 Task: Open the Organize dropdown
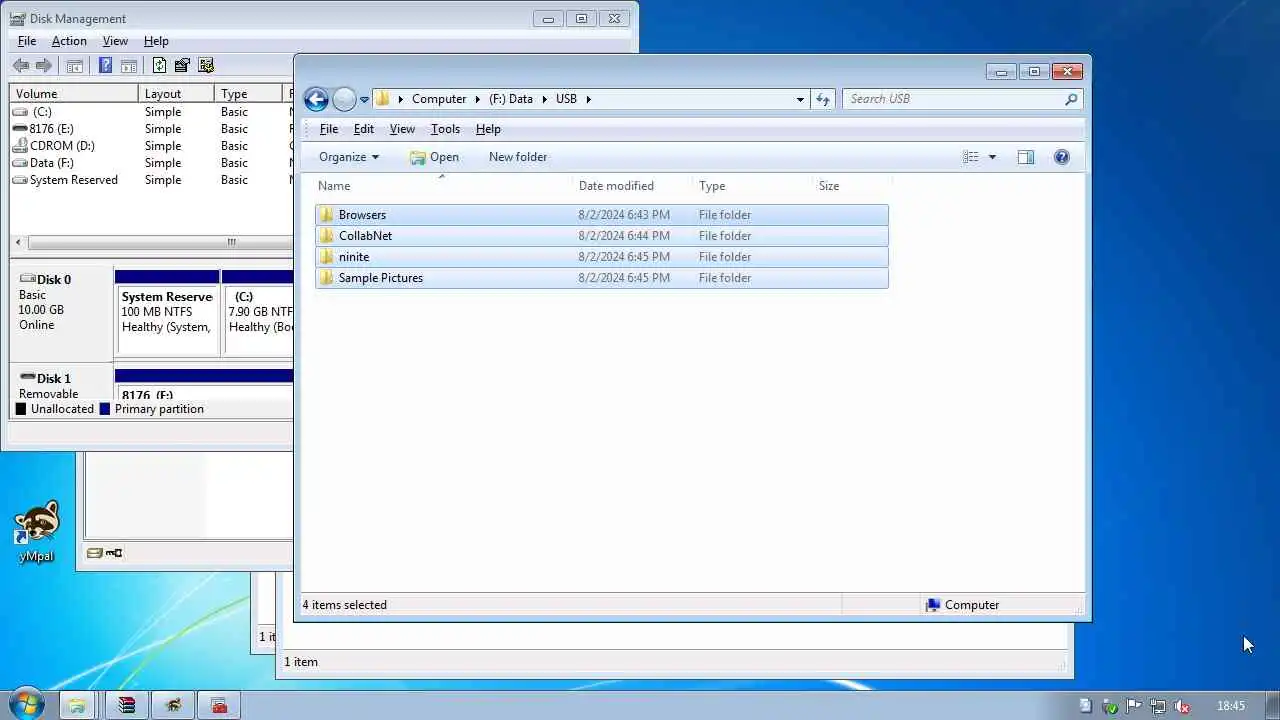pos(349,157)
